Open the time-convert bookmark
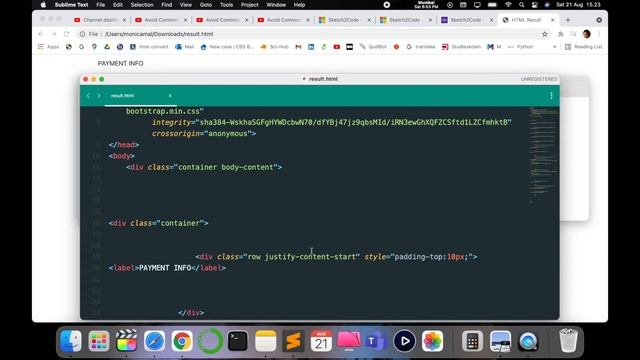The height and width of the screenshot is (360, 640). click(149, 47)
